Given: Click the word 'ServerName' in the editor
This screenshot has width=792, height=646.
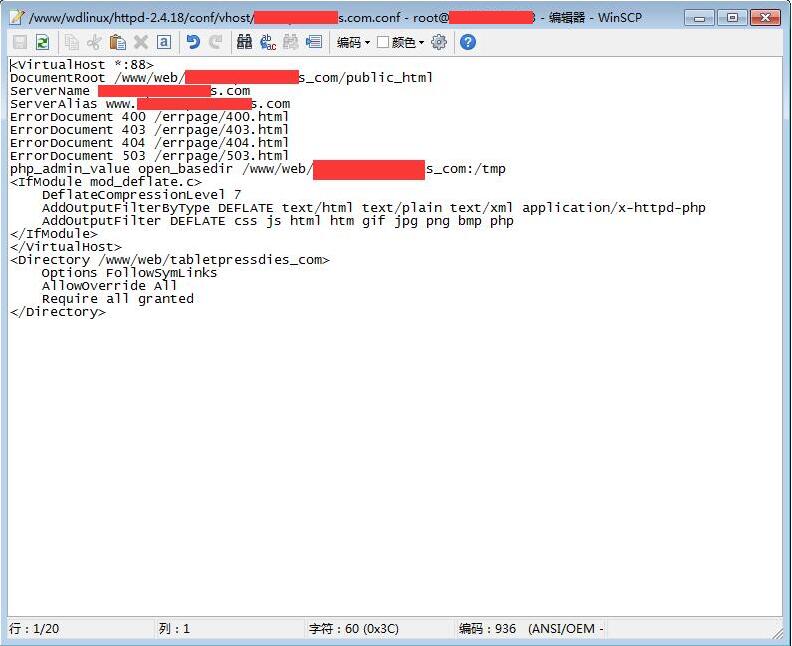Looking at the screenshot, I should pyautogui.click(x=50, y=91).
